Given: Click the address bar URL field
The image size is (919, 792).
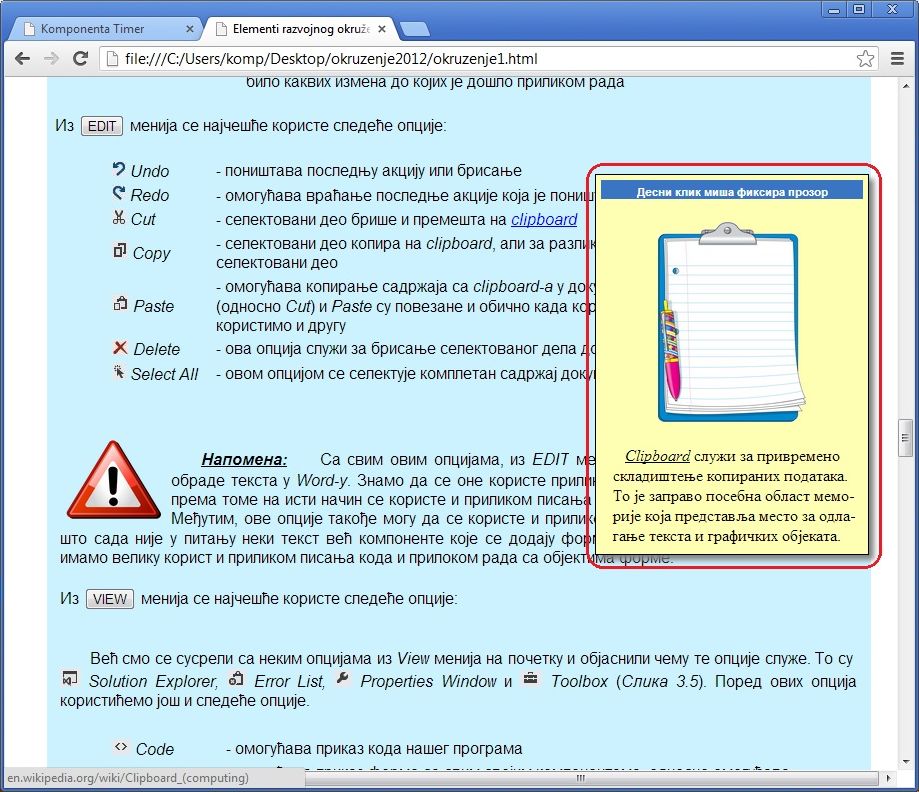Looking at the screenshot, I should (480, 60).
